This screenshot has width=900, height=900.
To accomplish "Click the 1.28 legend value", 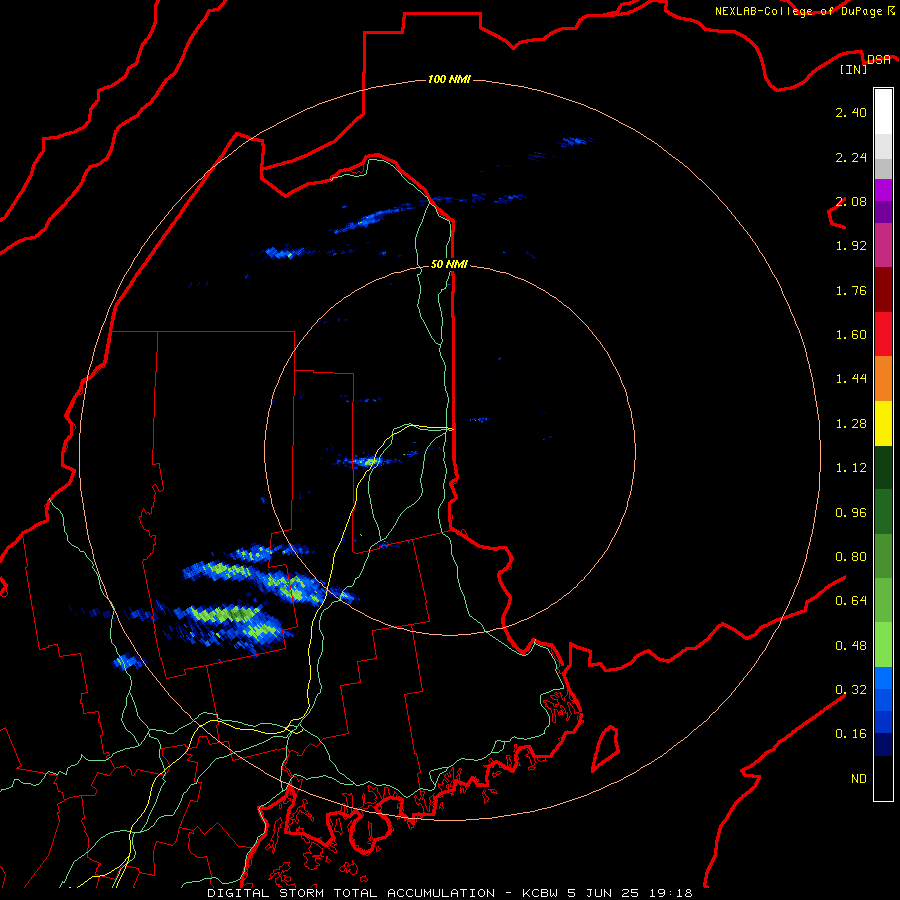I will 851,424.
